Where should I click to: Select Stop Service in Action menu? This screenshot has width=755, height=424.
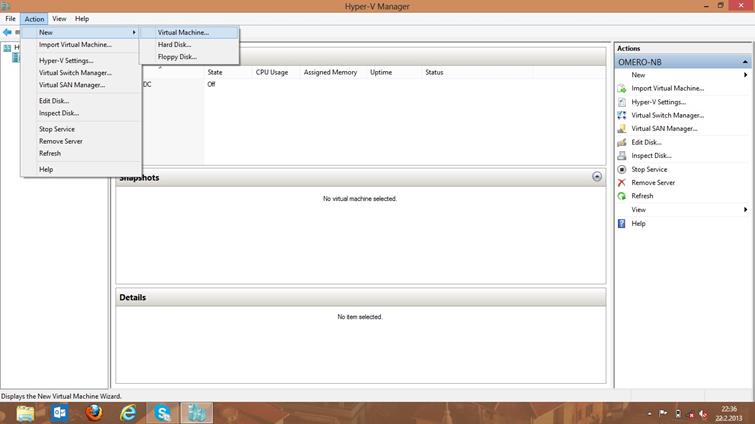coord(81,129)
